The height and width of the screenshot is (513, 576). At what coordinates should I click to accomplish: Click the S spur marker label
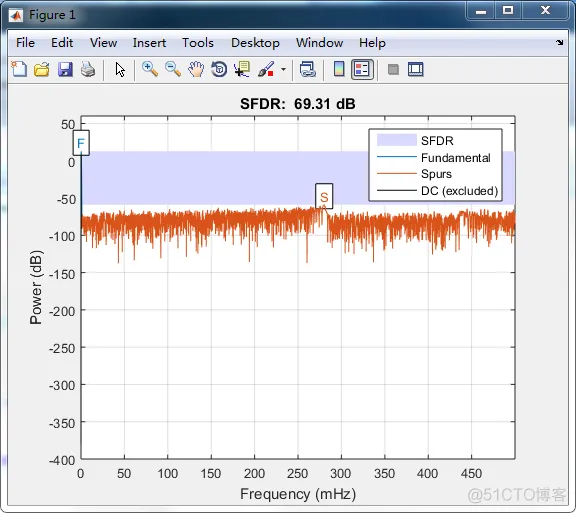tap(324, 197)
